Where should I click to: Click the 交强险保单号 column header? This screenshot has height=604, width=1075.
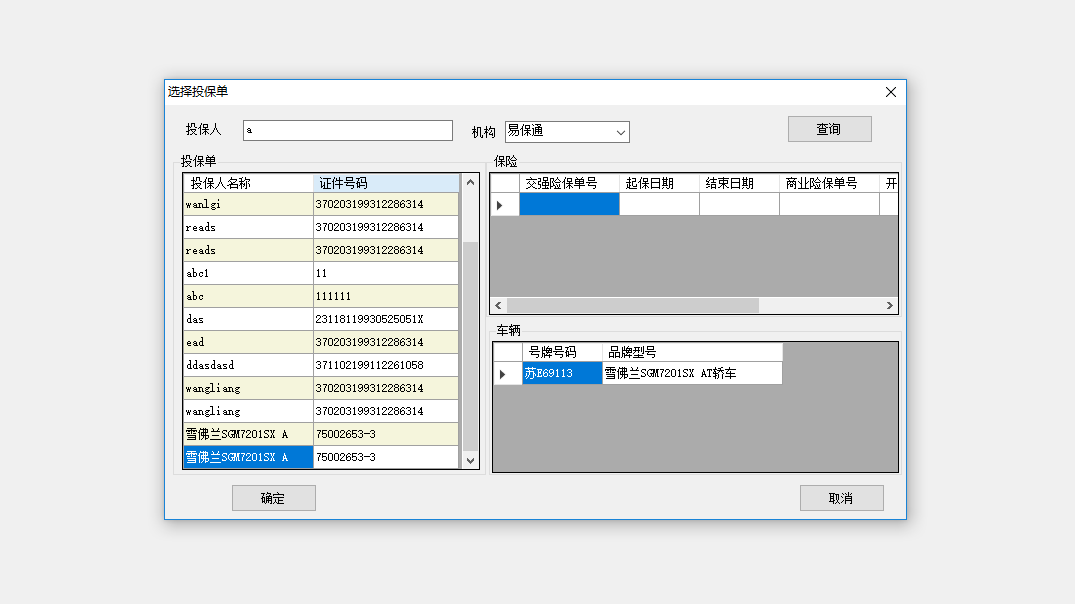coord(569,183)
